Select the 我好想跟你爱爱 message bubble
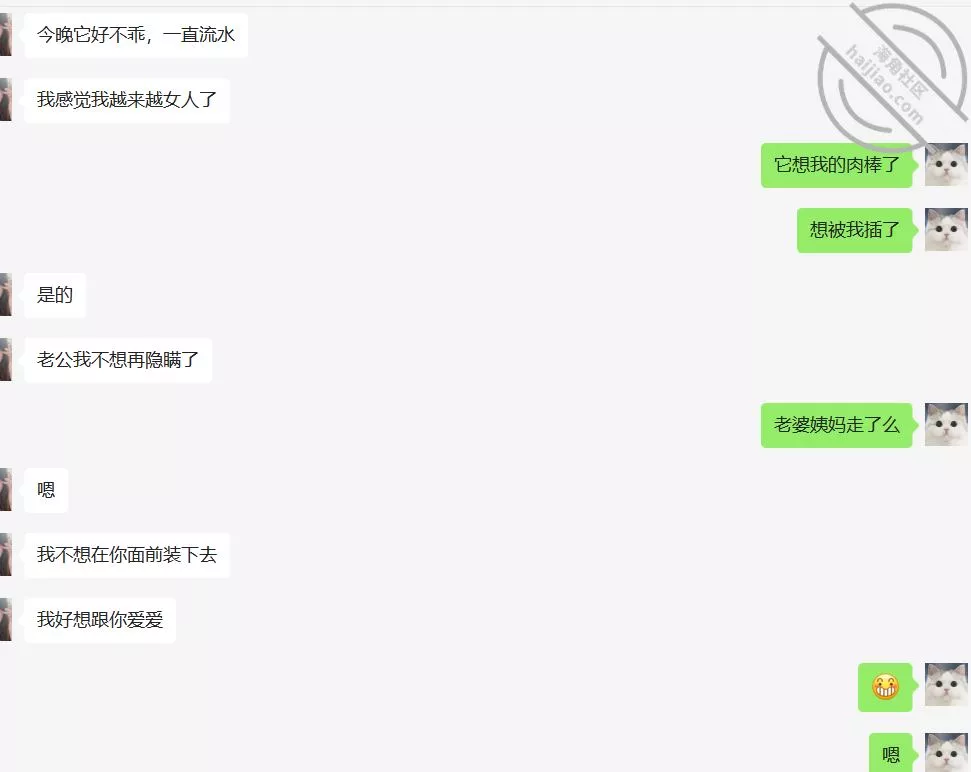The width and height of the screenshot is (971, 772). coord(100,620)
